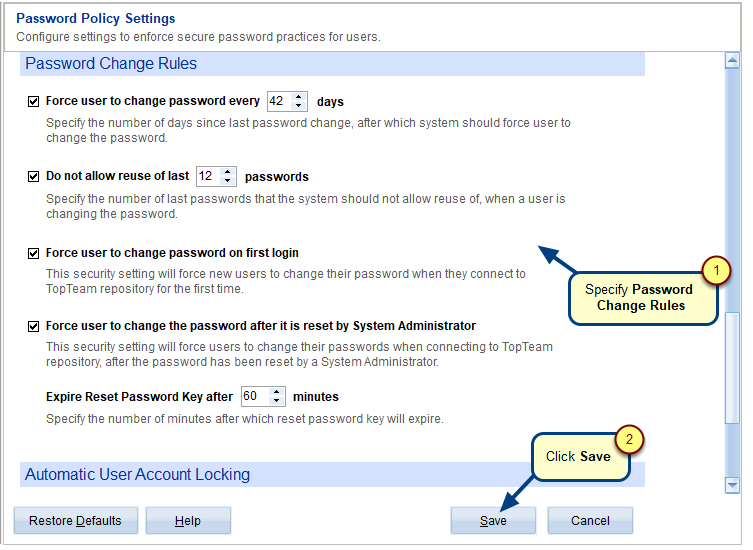
Task: Uncheck force change after System Administrator reset
Action: coord(33,327)
